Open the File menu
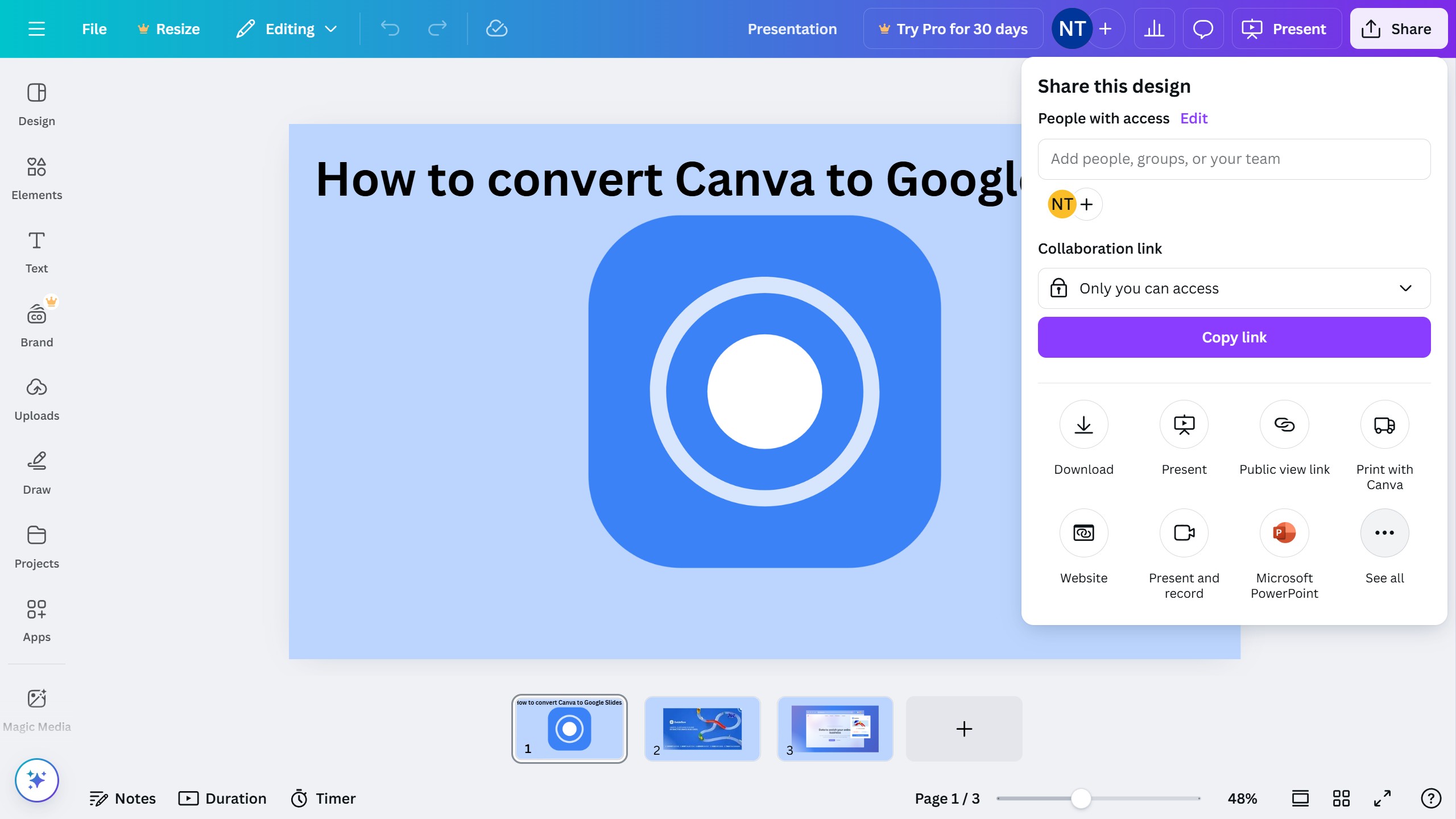The image size is (1456, 819). coord(94,29)
